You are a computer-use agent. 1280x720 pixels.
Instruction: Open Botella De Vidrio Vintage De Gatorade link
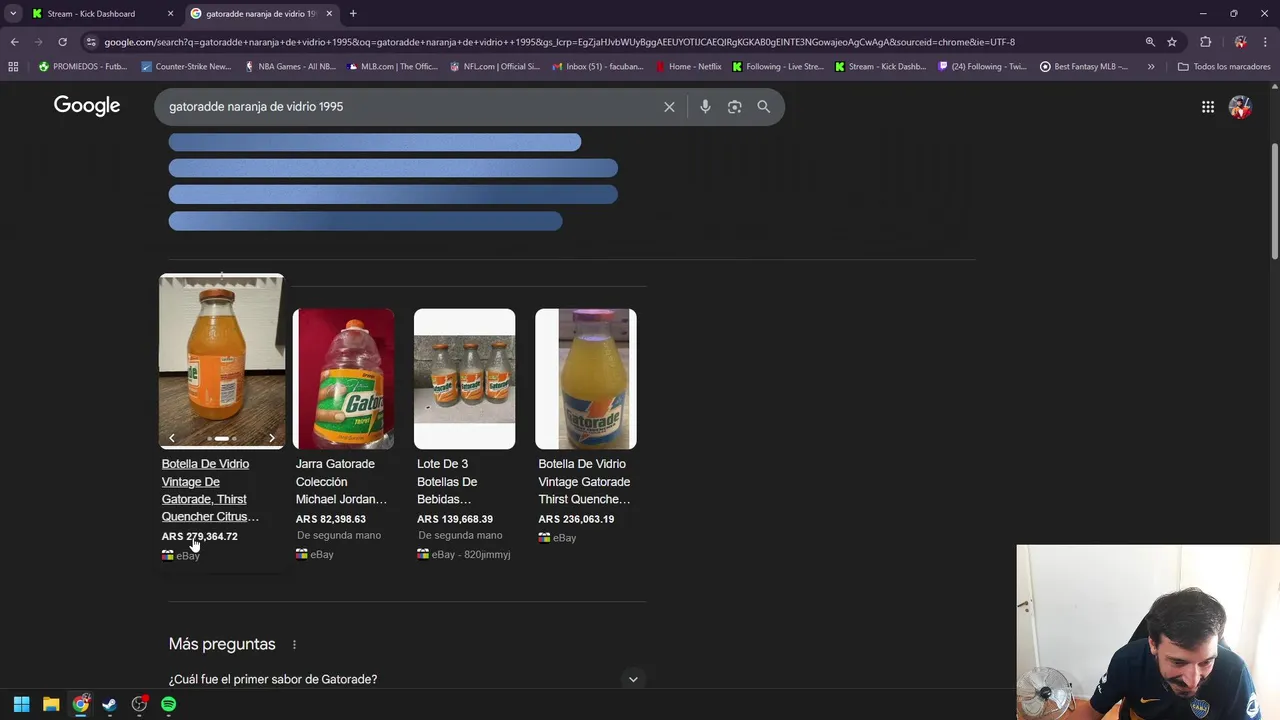(210, 490)
